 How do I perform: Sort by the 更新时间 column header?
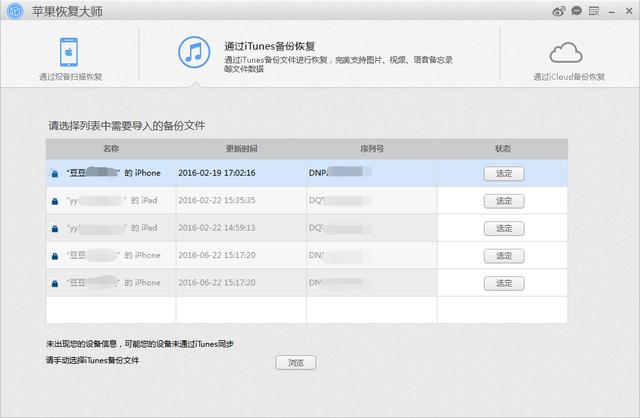pyautogui.click(x=241, y=149)
